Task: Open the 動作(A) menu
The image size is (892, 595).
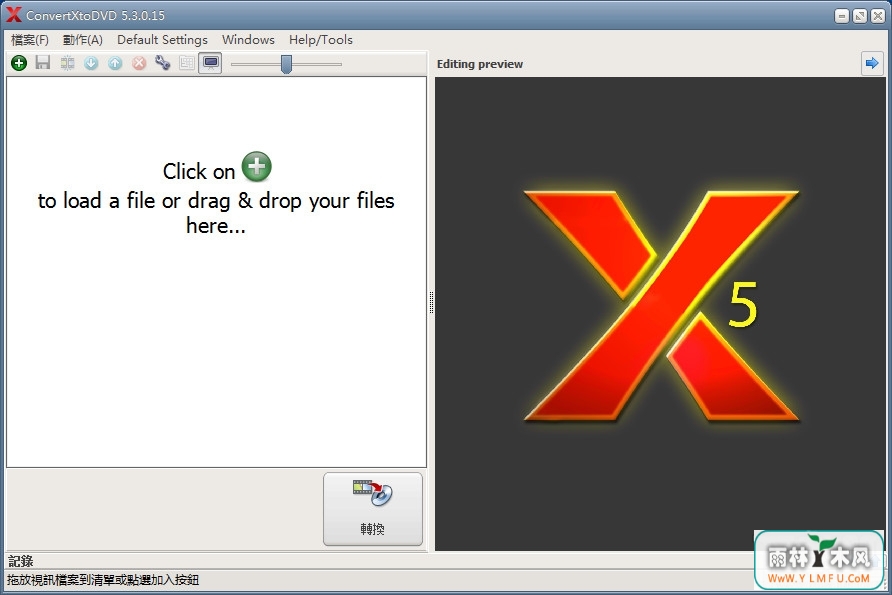Action: 82,40
